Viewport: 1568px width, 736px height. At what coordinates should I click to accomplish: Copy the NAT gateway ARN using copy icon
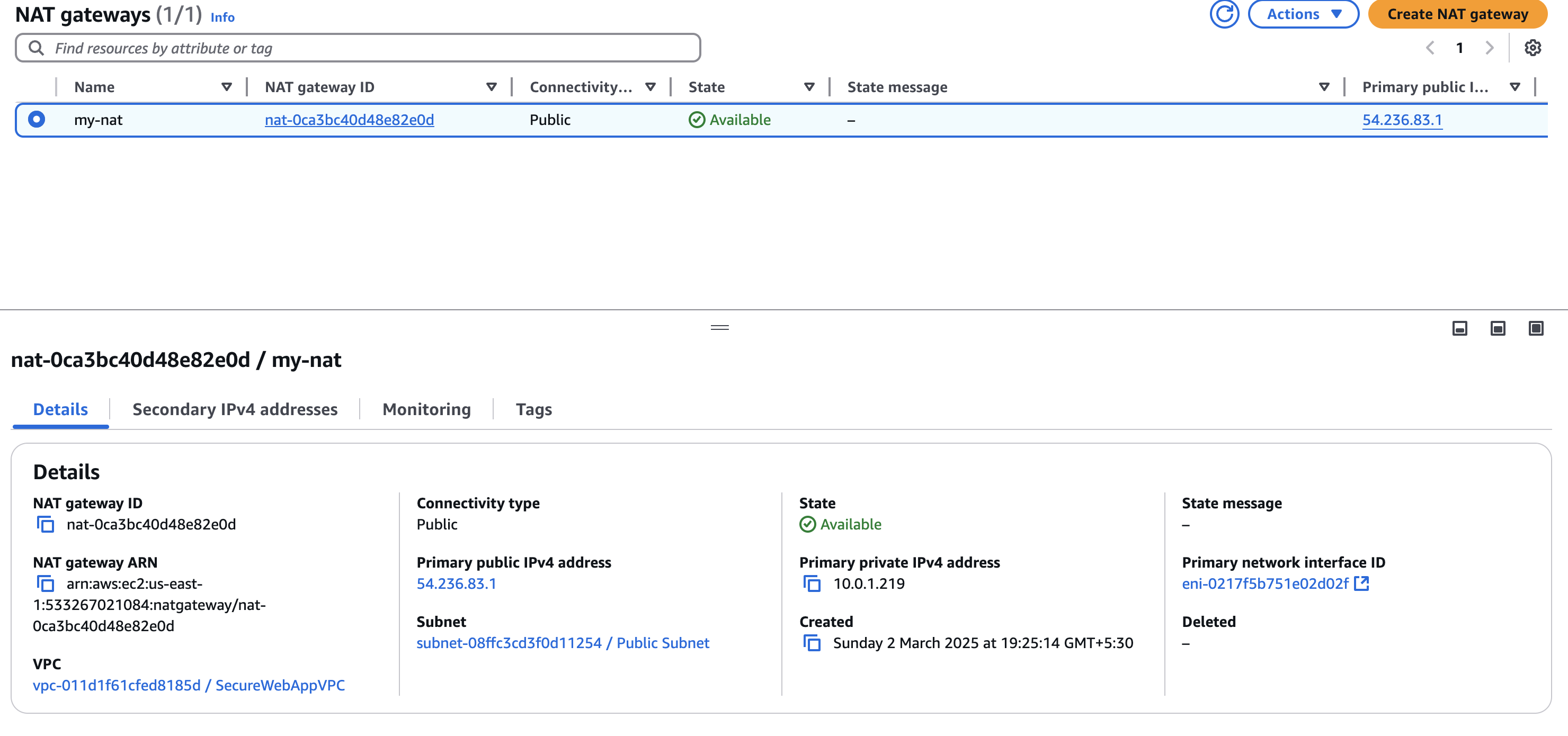46,584
